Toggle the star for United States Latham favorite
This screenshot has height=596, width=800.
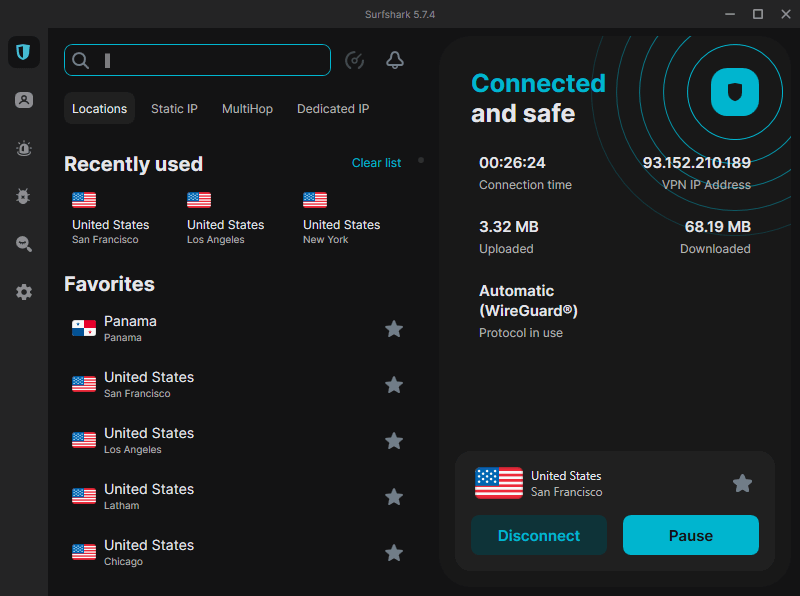click(394, 497)
